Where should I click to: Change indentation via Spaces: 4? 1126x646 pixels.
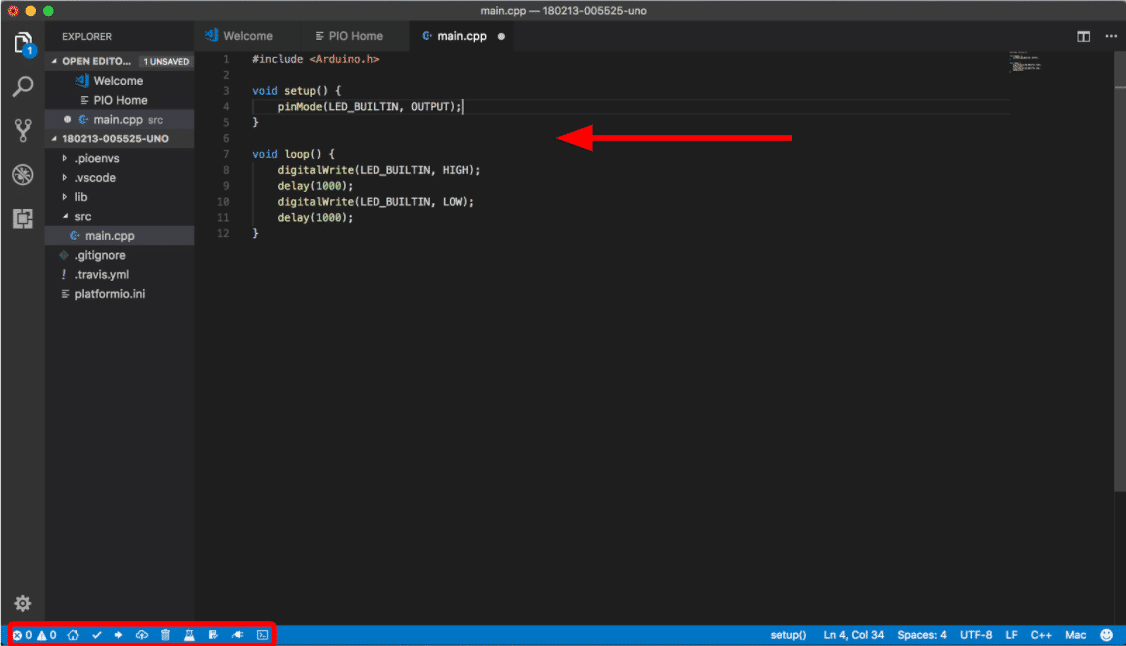[921, 635]
